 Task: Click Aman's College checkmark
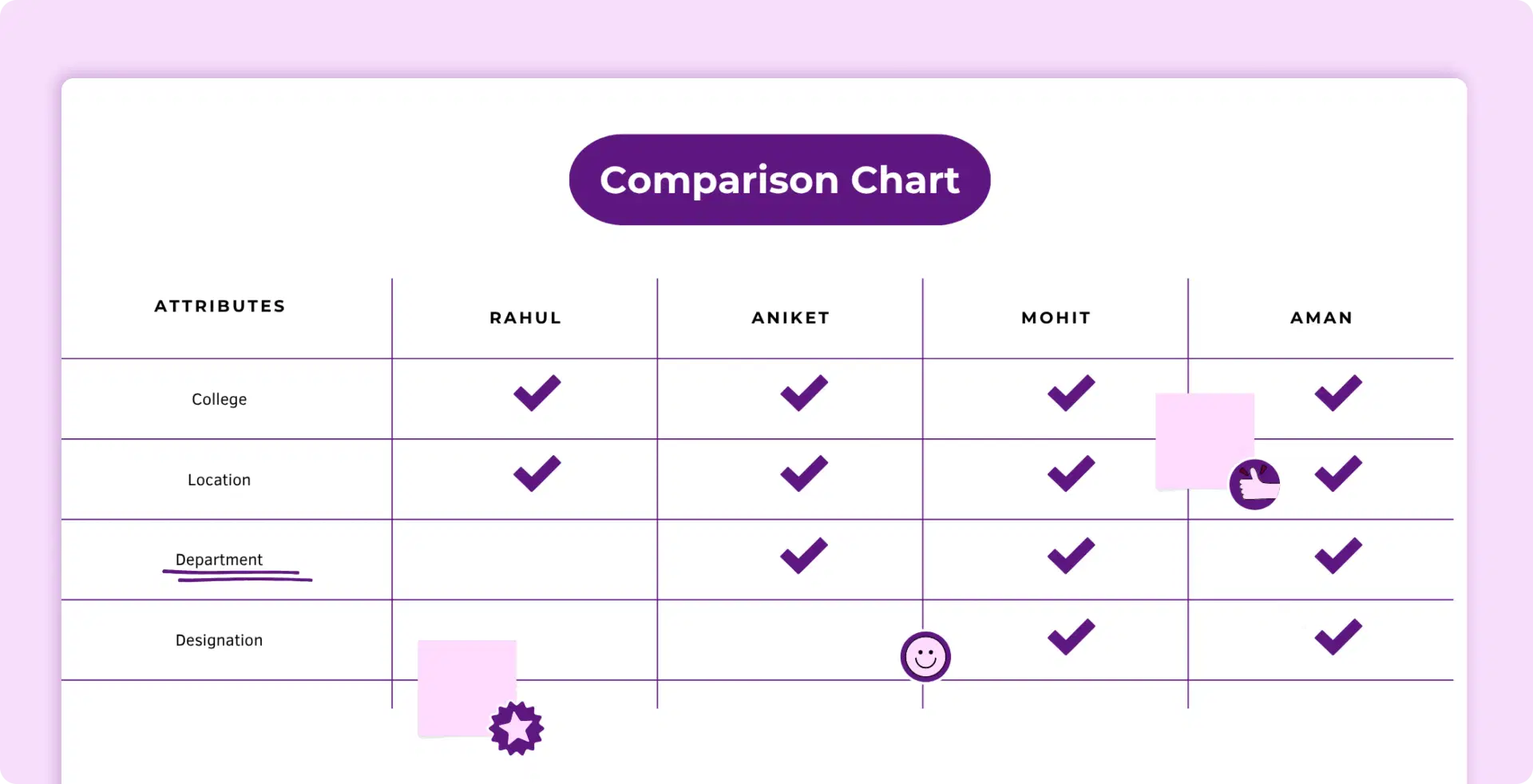coord(1338,393)
